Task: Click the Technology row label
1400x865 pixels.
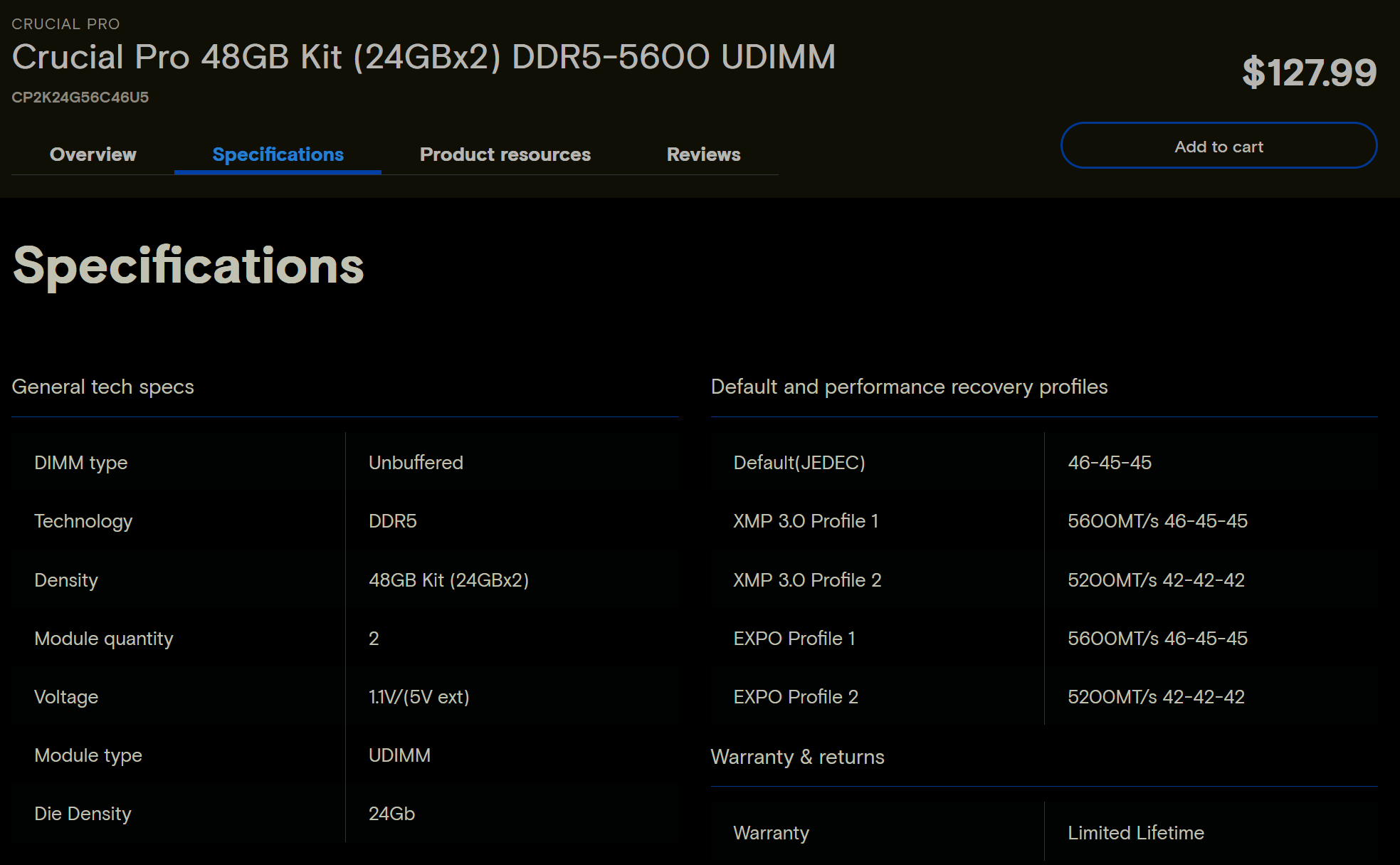Action: pos(83,521)
